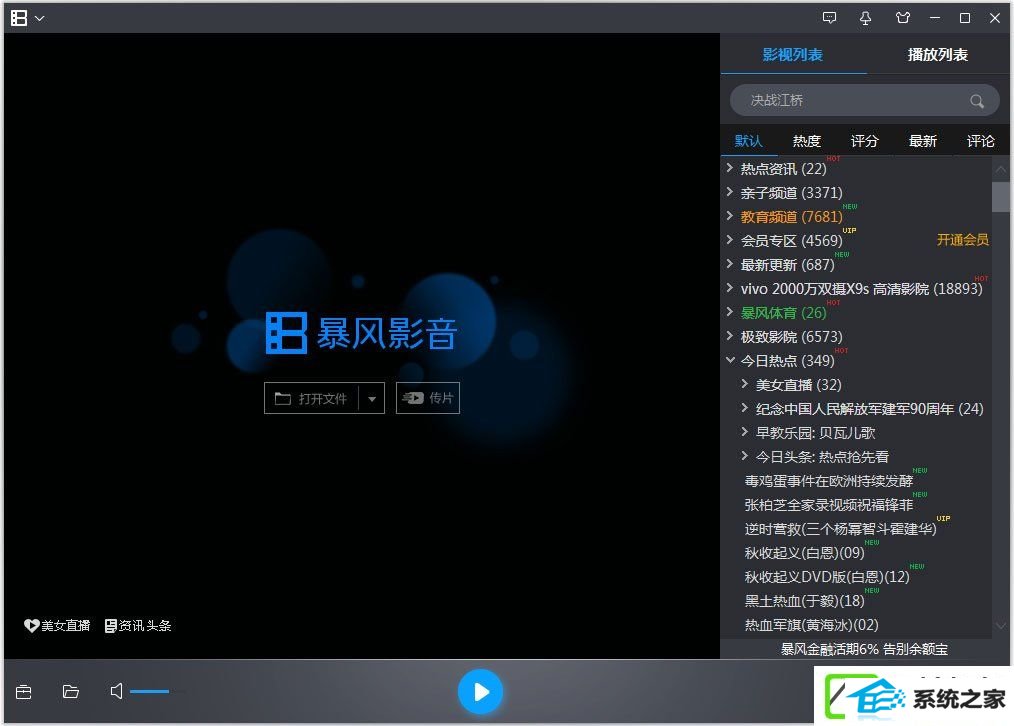Open the 打开文件 dropdown arrow
The height and width of the screenshot is (726, 1014).
(x=372, y=398)
